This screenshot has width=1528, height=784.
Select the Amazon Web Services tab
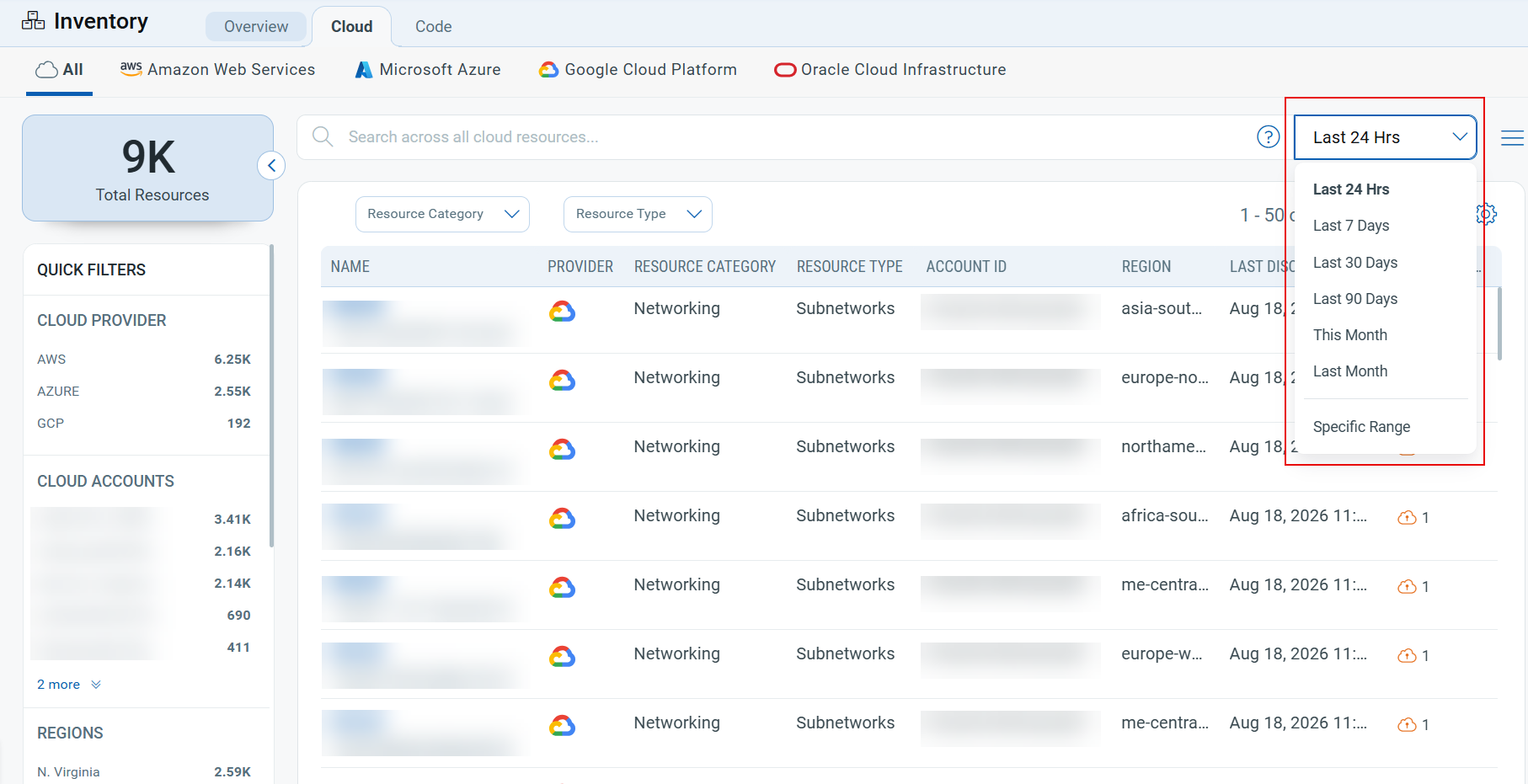click(217, 70)
